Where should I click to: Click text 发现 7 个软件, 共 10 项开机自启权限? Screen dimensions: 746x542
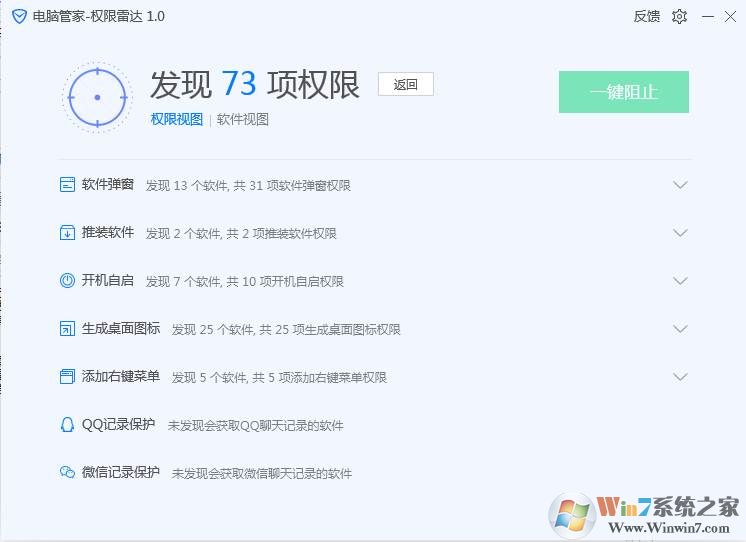coord(245,282)
